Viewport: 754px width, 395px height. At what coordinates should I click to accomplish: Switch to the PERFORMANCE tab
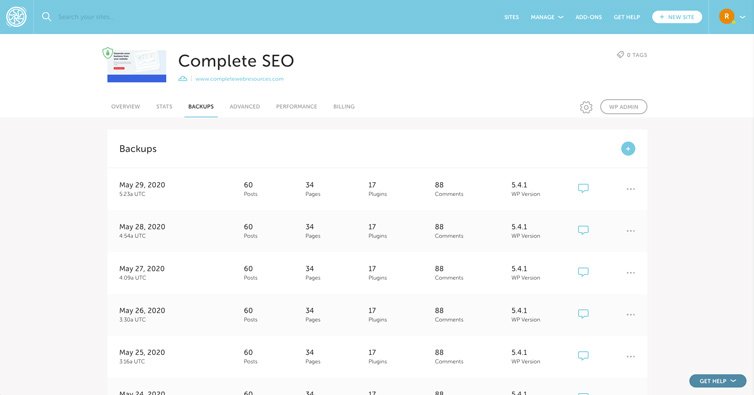point(296,106)
